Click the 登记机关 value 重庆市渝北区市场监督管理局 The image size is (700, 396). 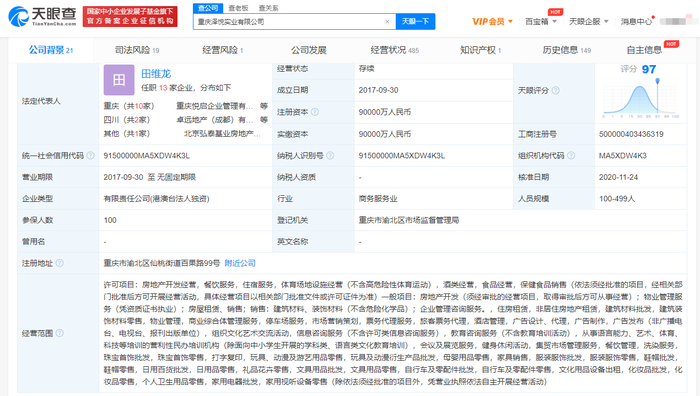tap(408, 220)
